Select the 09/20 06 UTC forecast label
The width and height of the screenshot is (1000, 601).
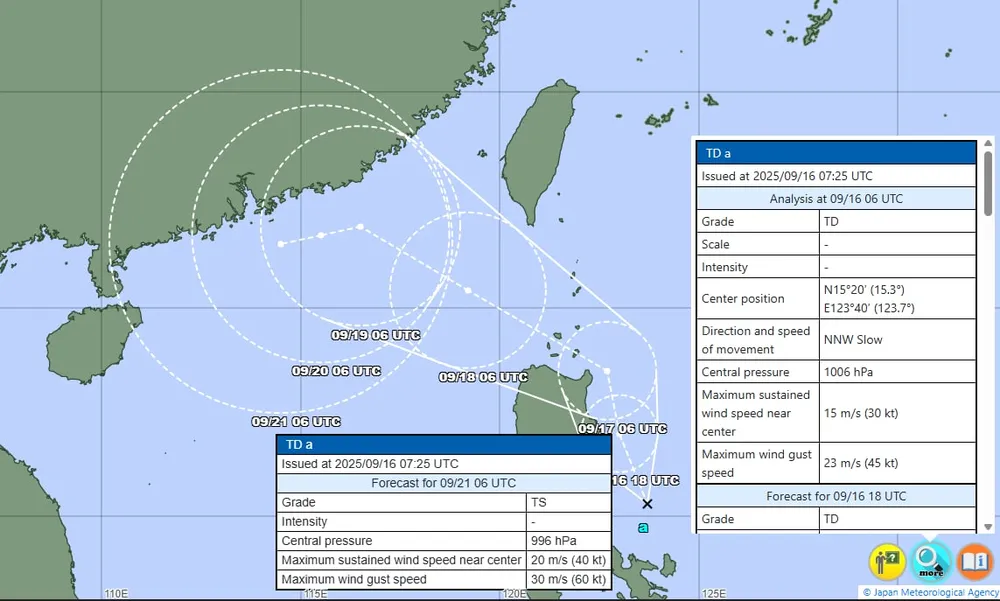(x=336, y=370)
